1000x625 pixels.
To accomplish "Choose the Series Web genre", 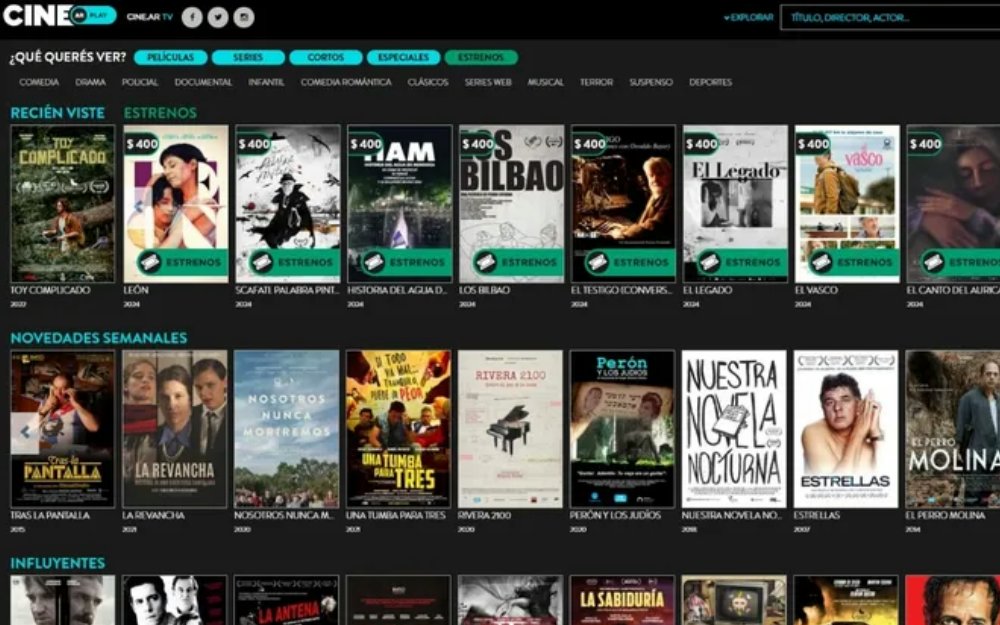I will coord(488,82).
